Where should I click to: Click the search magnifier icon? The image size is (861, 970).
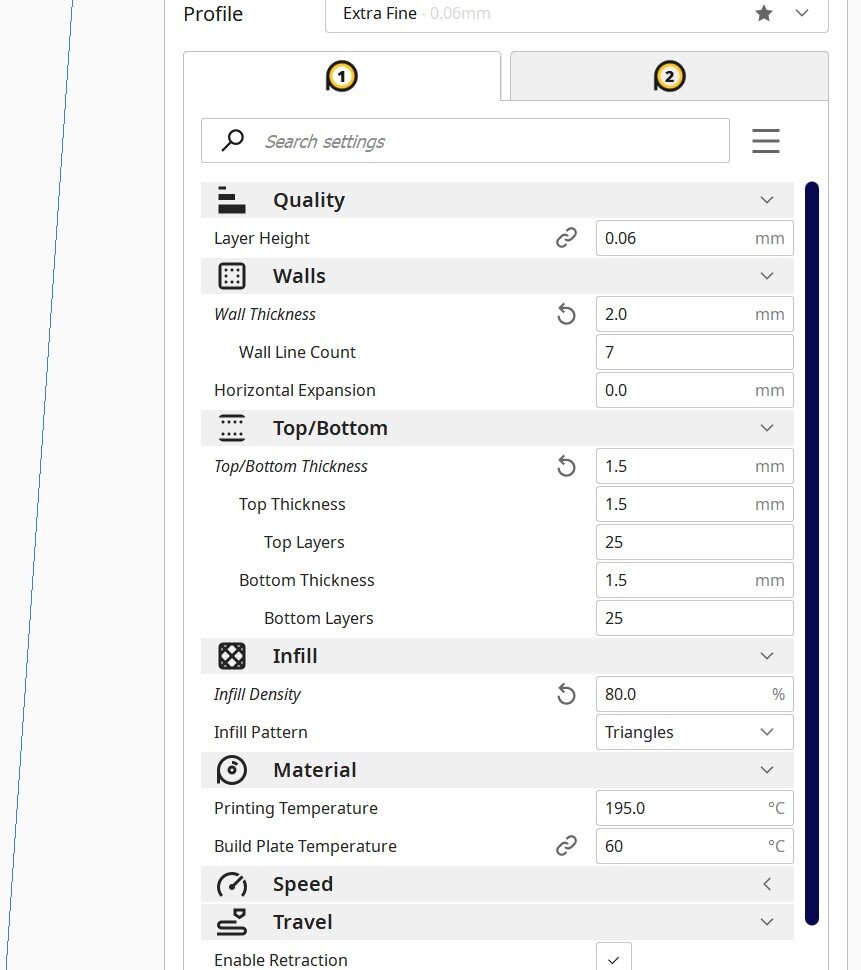click(233, 140)
